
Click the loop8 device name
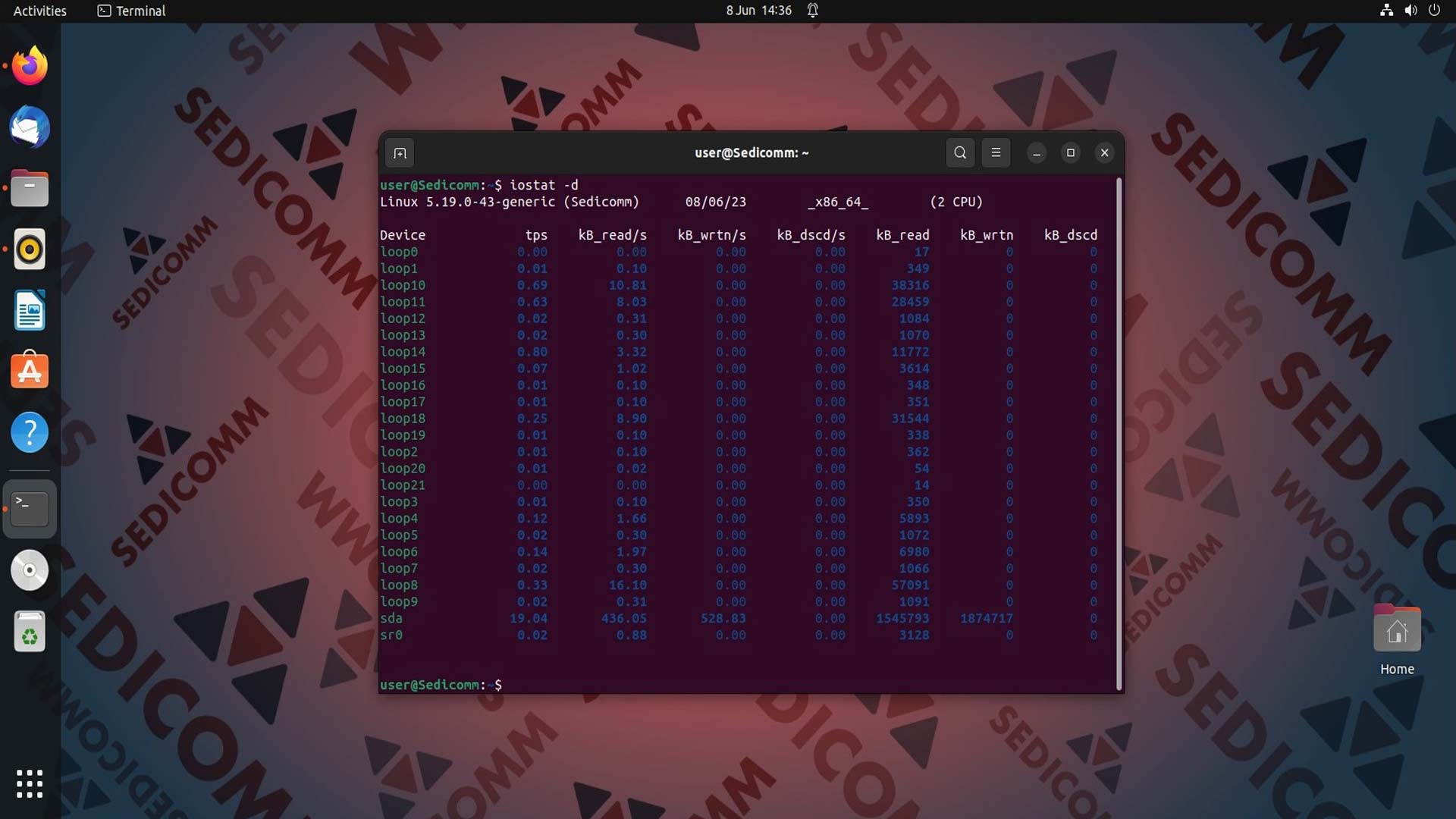point(399,585)
